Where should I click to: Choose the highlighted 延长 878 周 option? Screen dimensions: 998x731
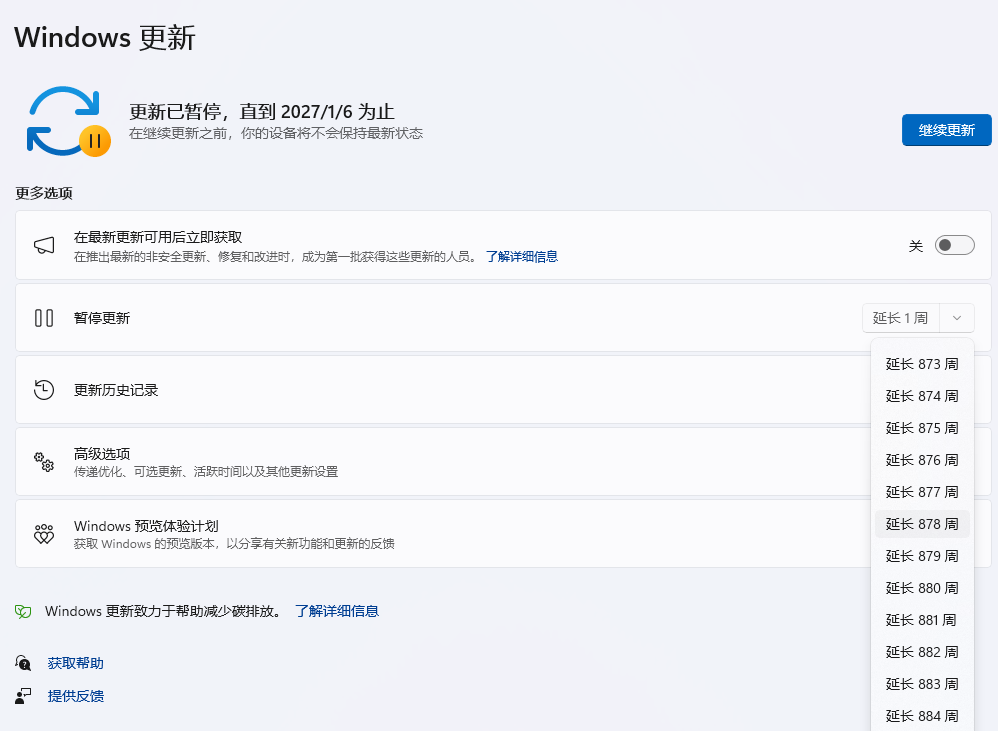click(x=922, y=524)
